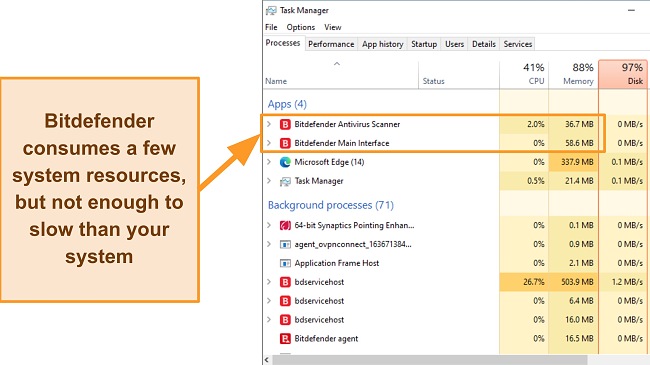The height and width of the screenshot is (365, 650).
Task: Click the 36.7 MB memory cell
Action: tap(574, 124)
